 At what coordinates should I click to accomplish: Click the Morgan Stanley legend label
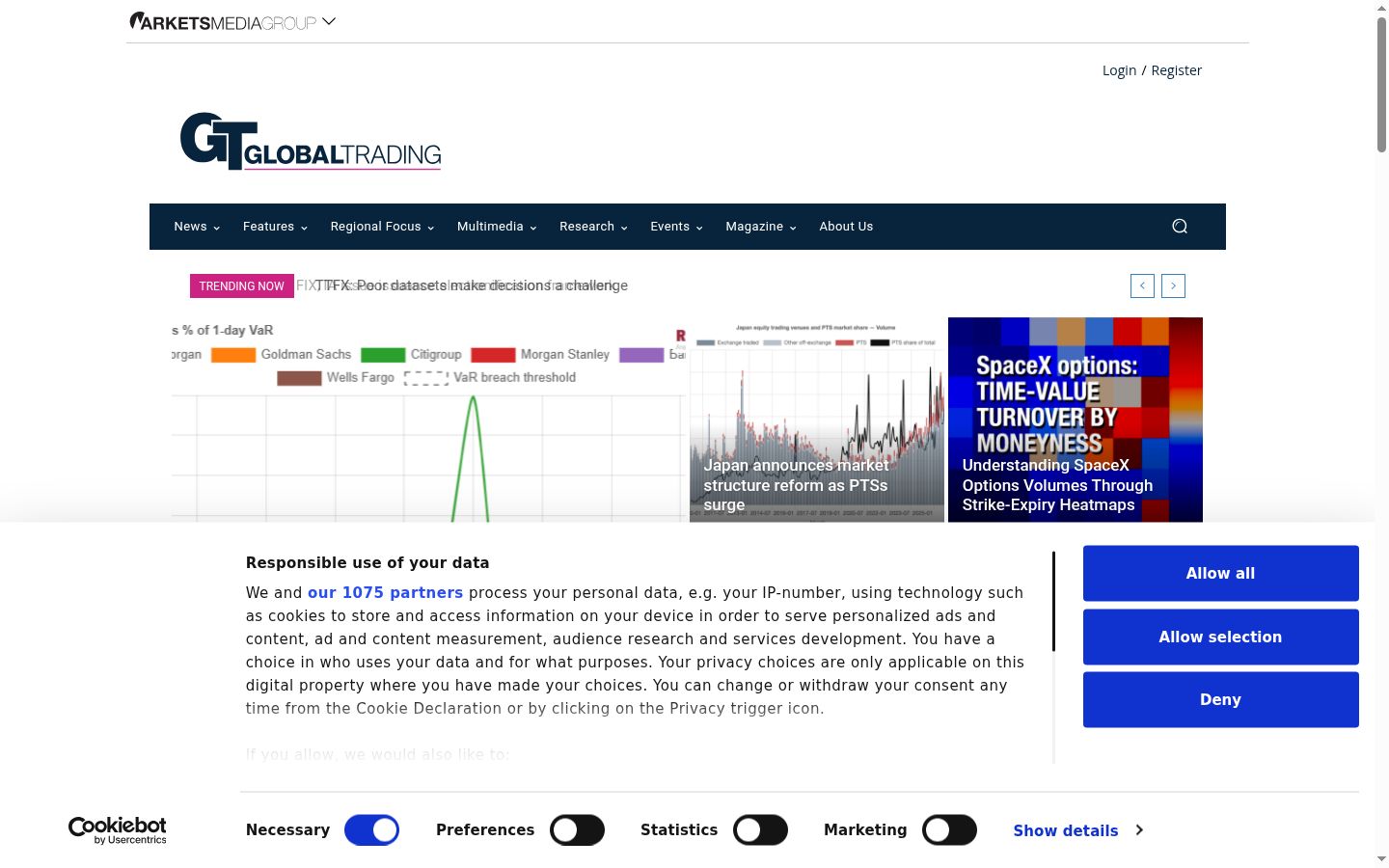pyautogui.click(x=565, y=355)
